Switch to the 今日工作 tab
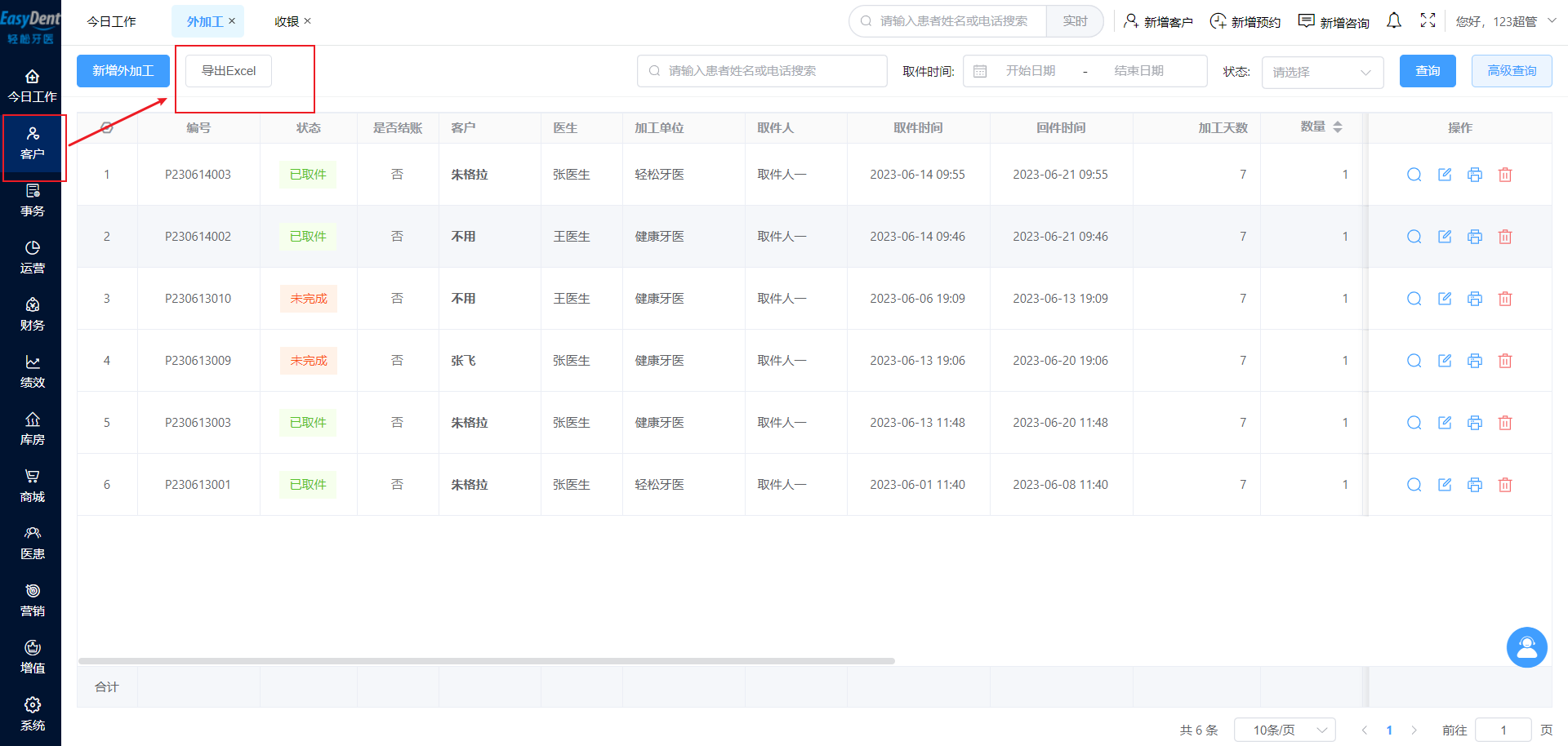This screenshot has width=1568, height=746. (112, 21)
